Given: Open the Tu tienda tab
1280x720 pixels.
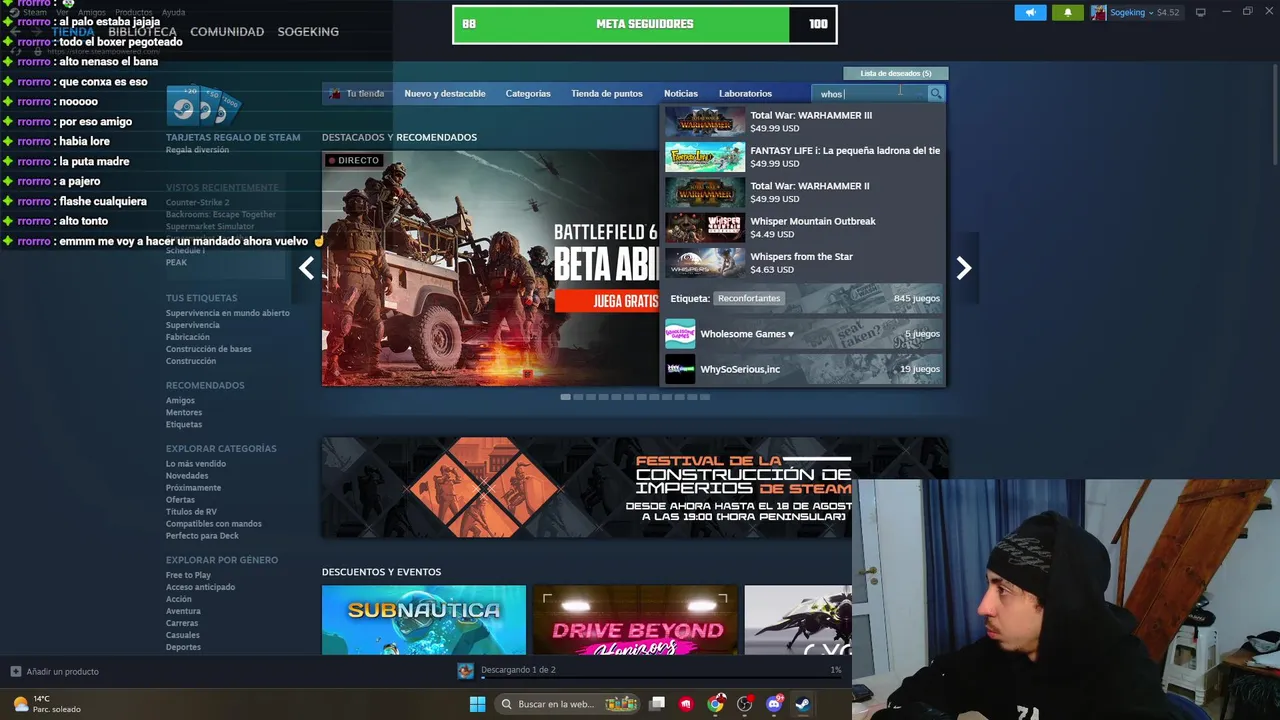Looking at the screenshot, I should pos(357,93).
